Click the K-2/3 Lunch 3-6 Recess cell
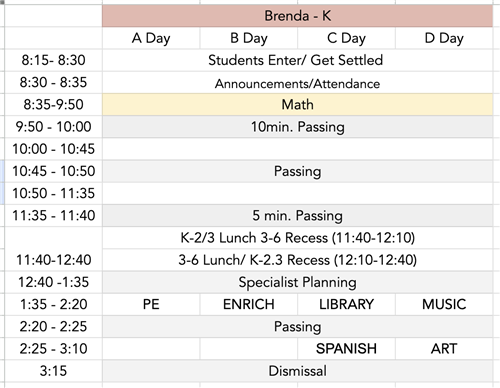 [x=297, y=238]
